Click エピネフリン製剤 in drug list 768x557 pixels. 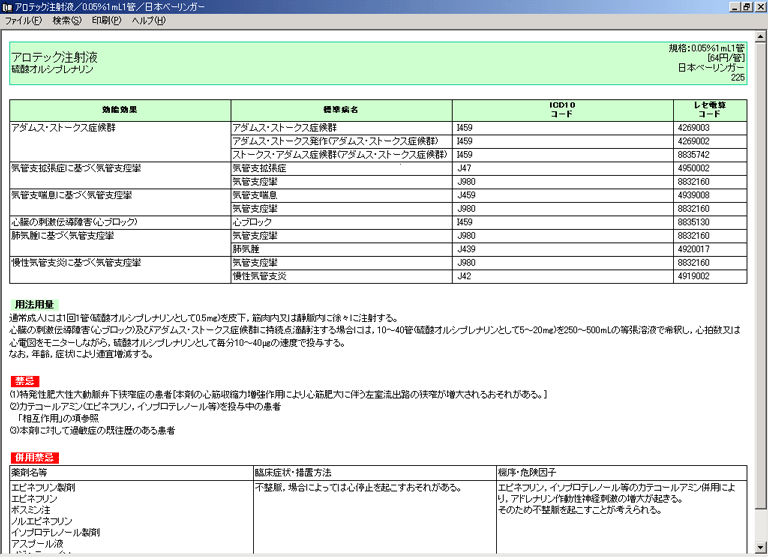(x=43, y=488)
